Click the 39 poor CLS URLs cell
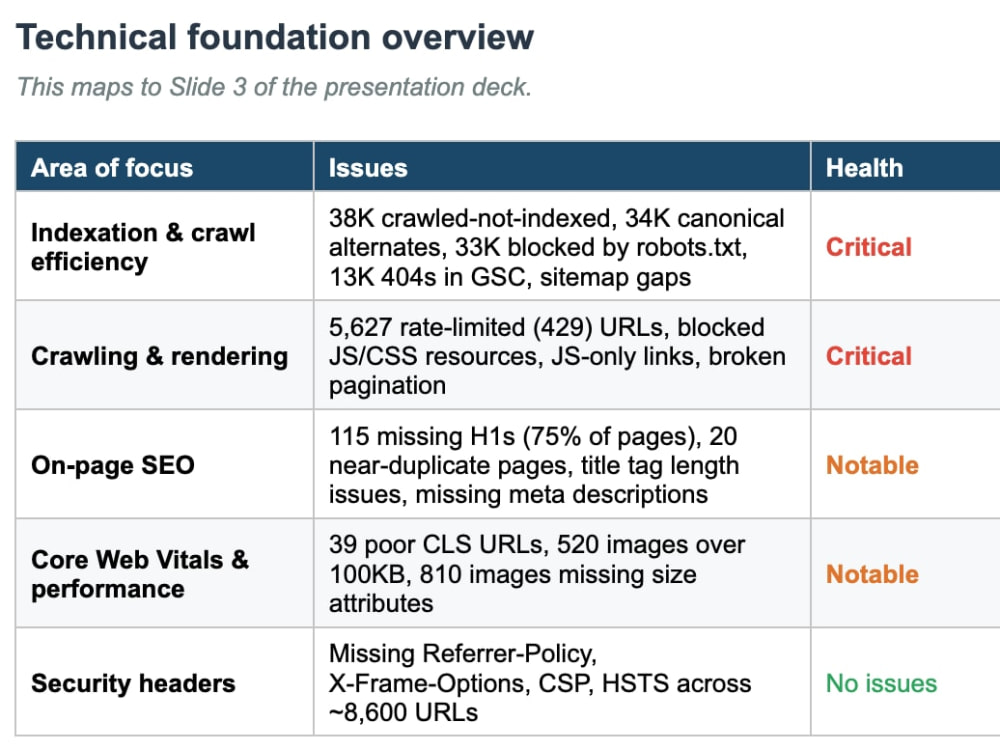 (562, 573)
